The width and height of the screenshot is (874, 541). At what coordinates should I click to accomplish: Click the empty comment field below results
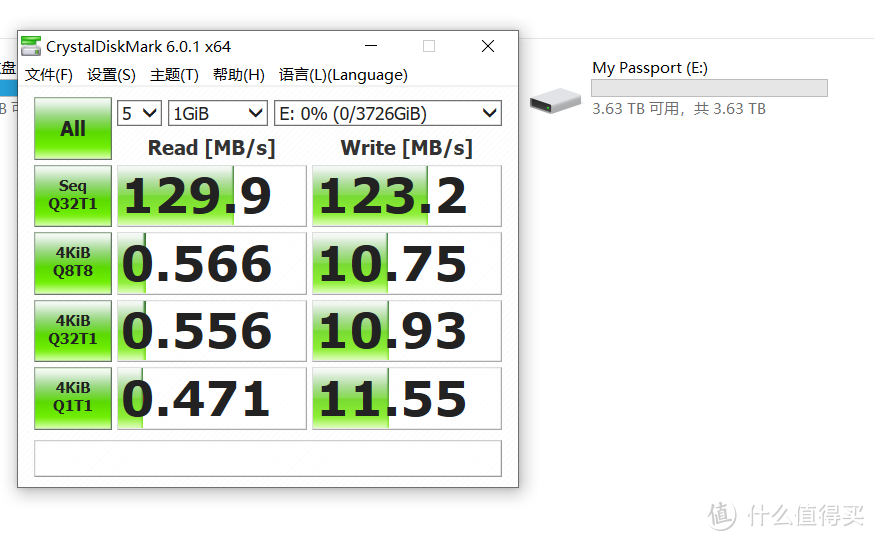point(268,459)
